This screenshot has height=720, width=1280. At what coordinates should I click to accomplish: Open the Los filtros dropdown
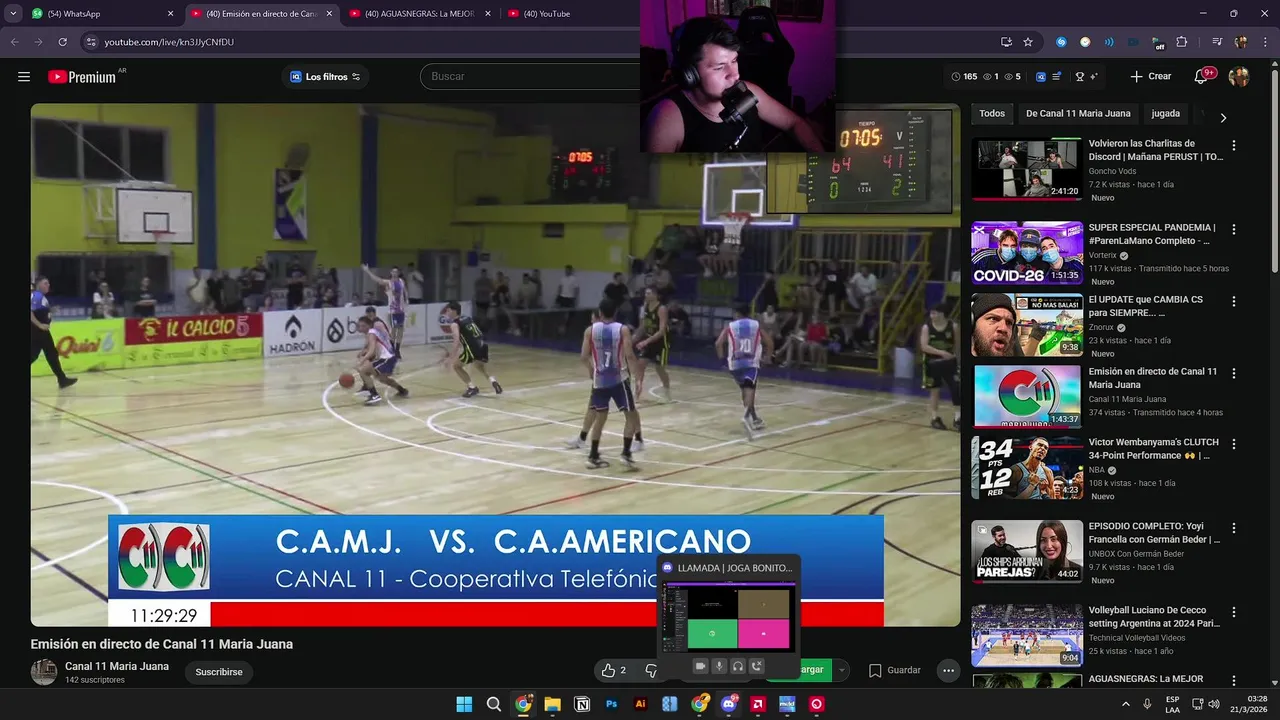(x=325, y=77)
